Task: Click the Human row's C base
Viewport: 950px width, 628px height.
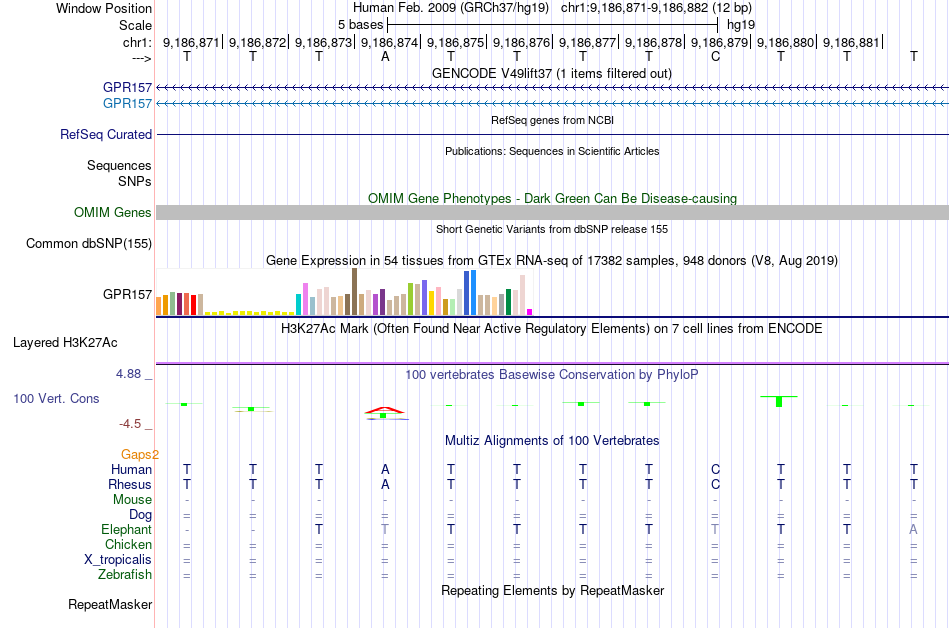Action: coord(716,469)
